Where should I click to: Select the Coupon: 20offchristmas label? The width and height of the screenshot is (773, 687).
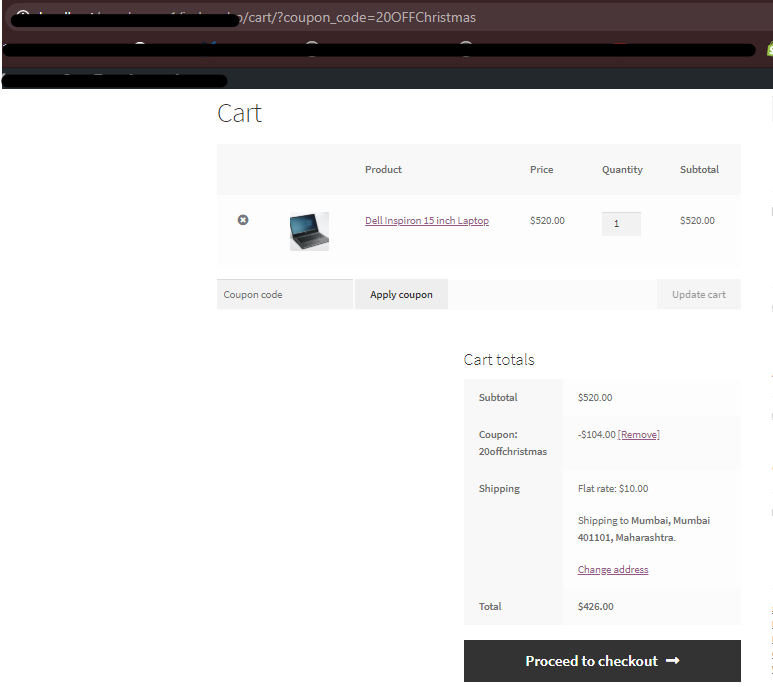pos(513,443)
